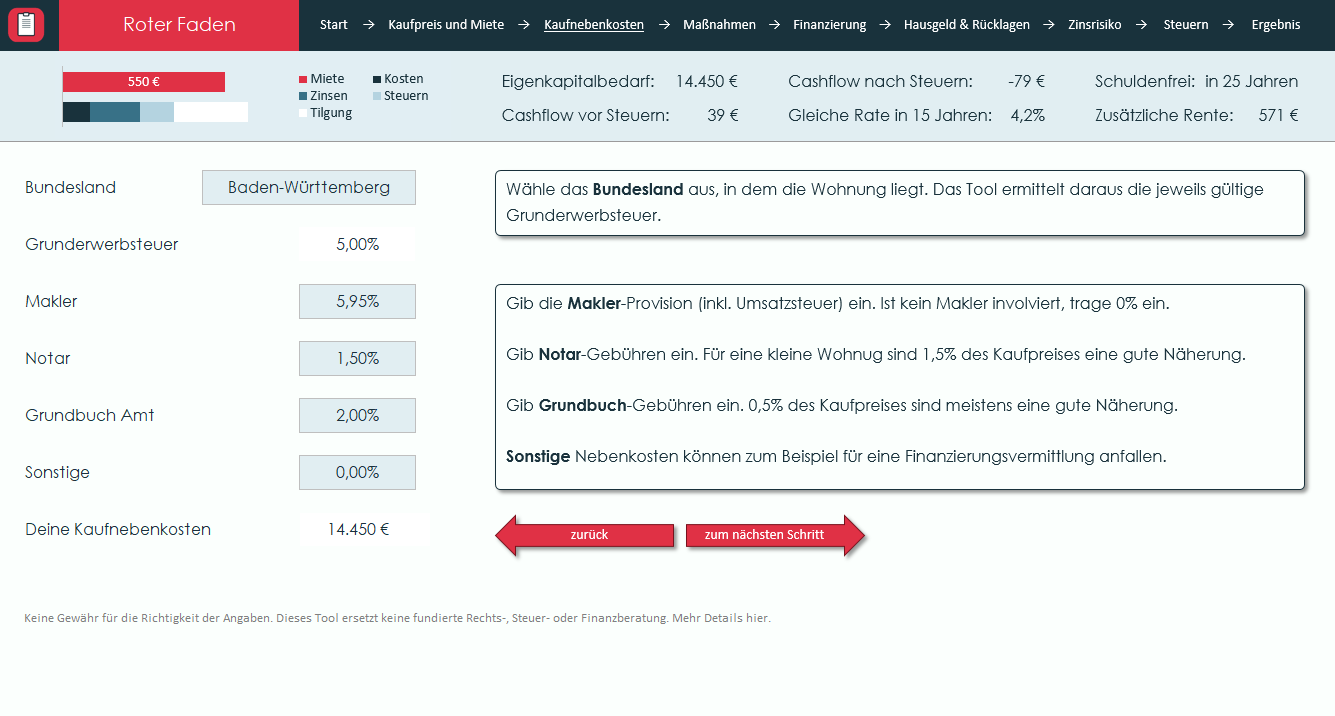Click the Makler percentage input field
The height and width of the screenshot is (716, 1335).
click(x=357, y=302)
